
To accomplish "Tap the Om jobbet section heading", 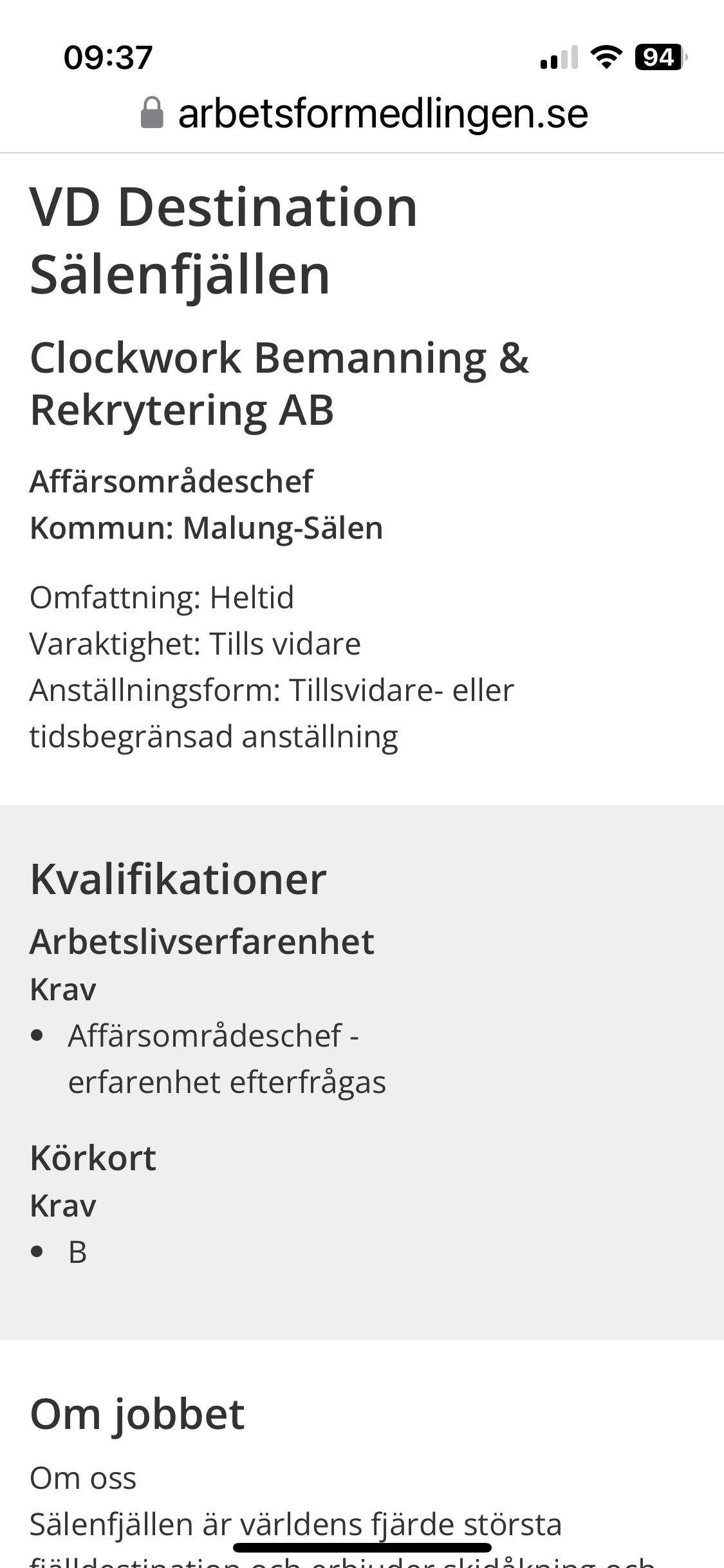I will click(137, 1415).
